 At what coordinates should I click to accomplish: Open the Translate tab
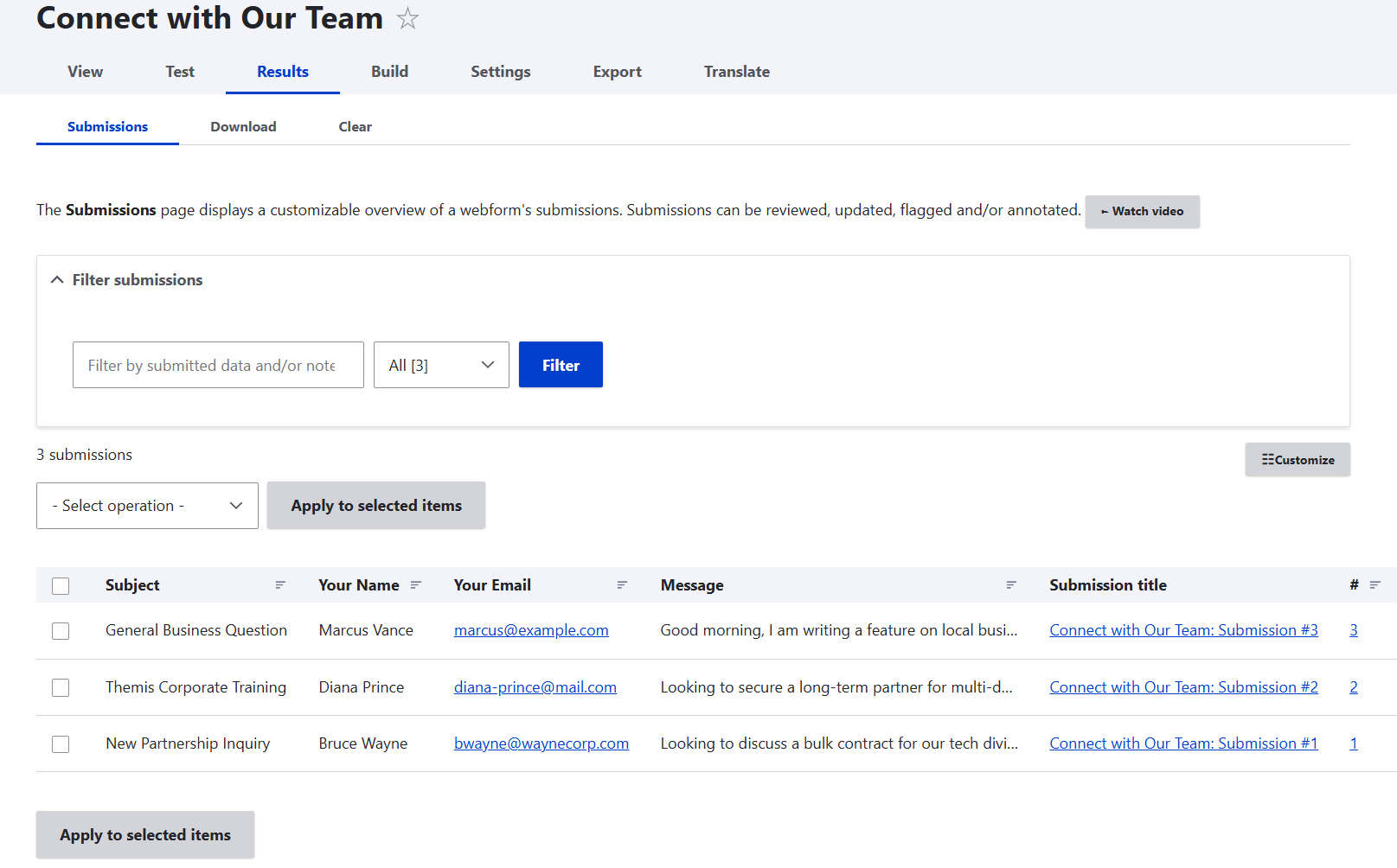[737, 72]
